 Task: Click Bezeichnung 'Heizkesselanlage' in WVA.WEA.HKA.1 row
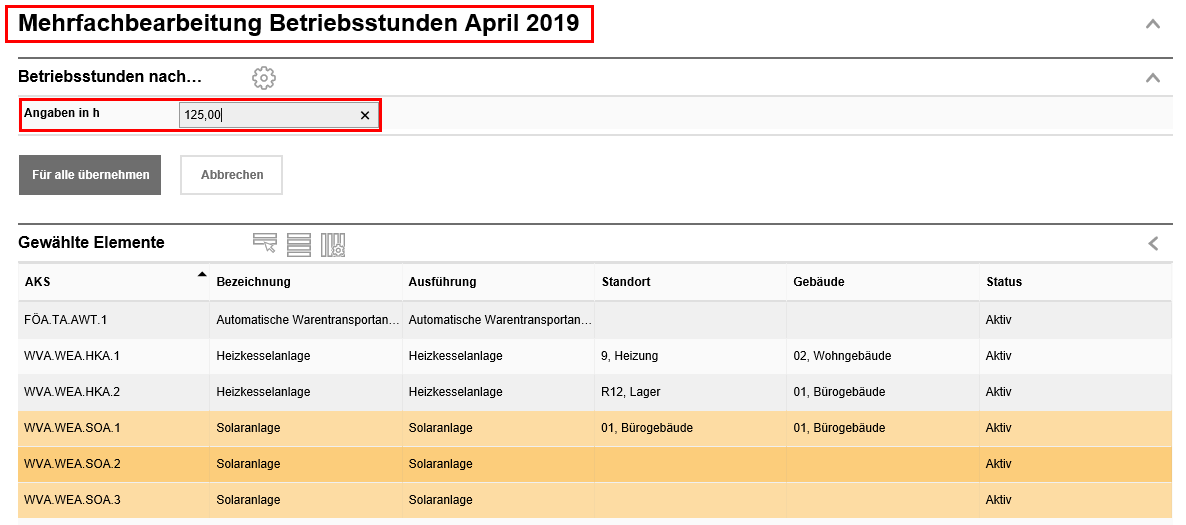[263, 356]
